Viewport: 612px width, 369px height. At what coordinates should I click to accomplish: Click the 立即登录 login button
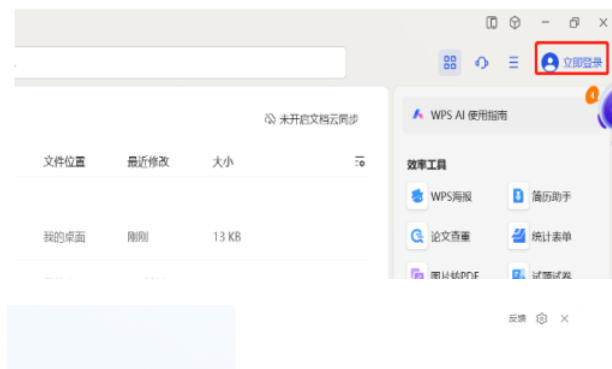click(572, 62)
